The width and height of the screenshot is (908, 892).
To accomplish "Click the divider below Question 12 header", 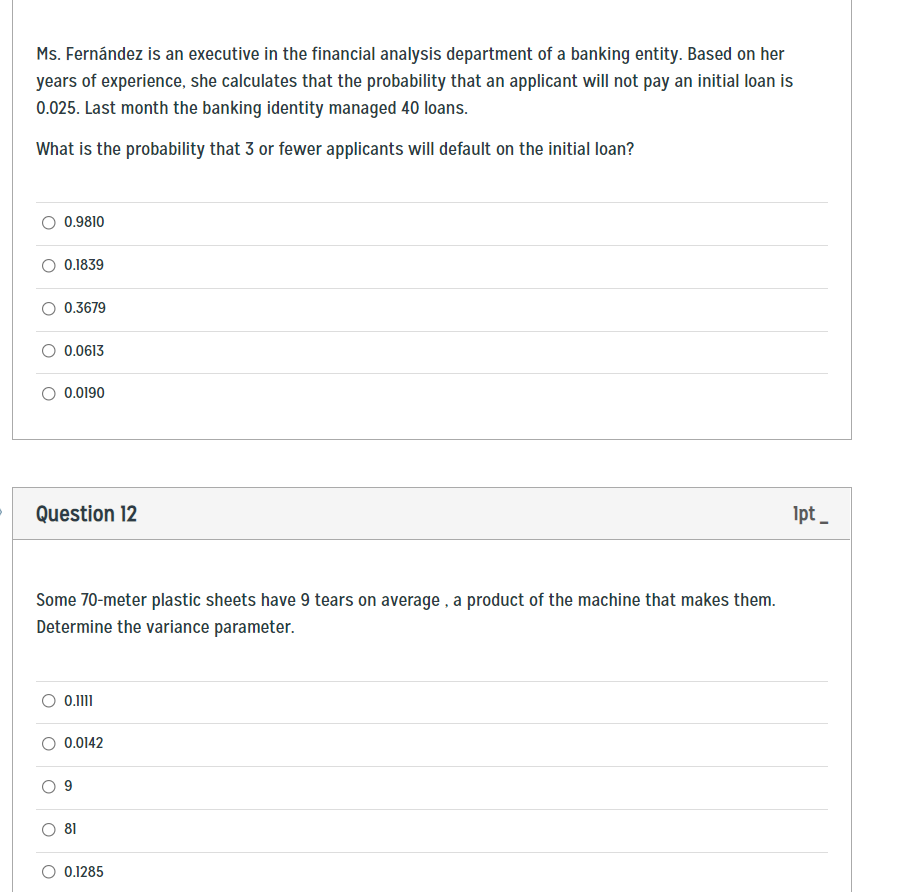I will click(x=430, y=540).
